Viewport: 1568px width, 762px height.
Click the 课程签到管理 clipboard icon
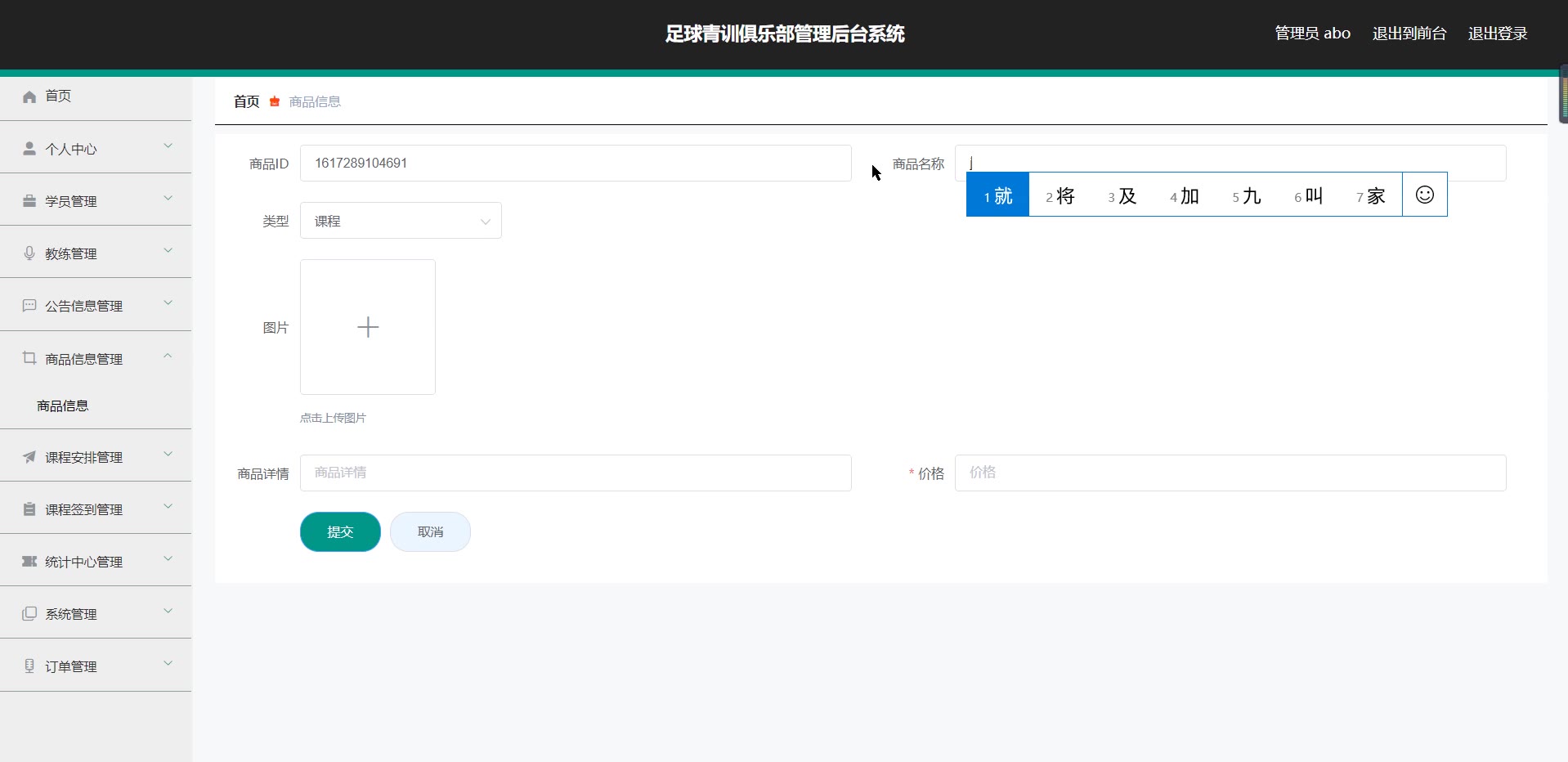29,509
